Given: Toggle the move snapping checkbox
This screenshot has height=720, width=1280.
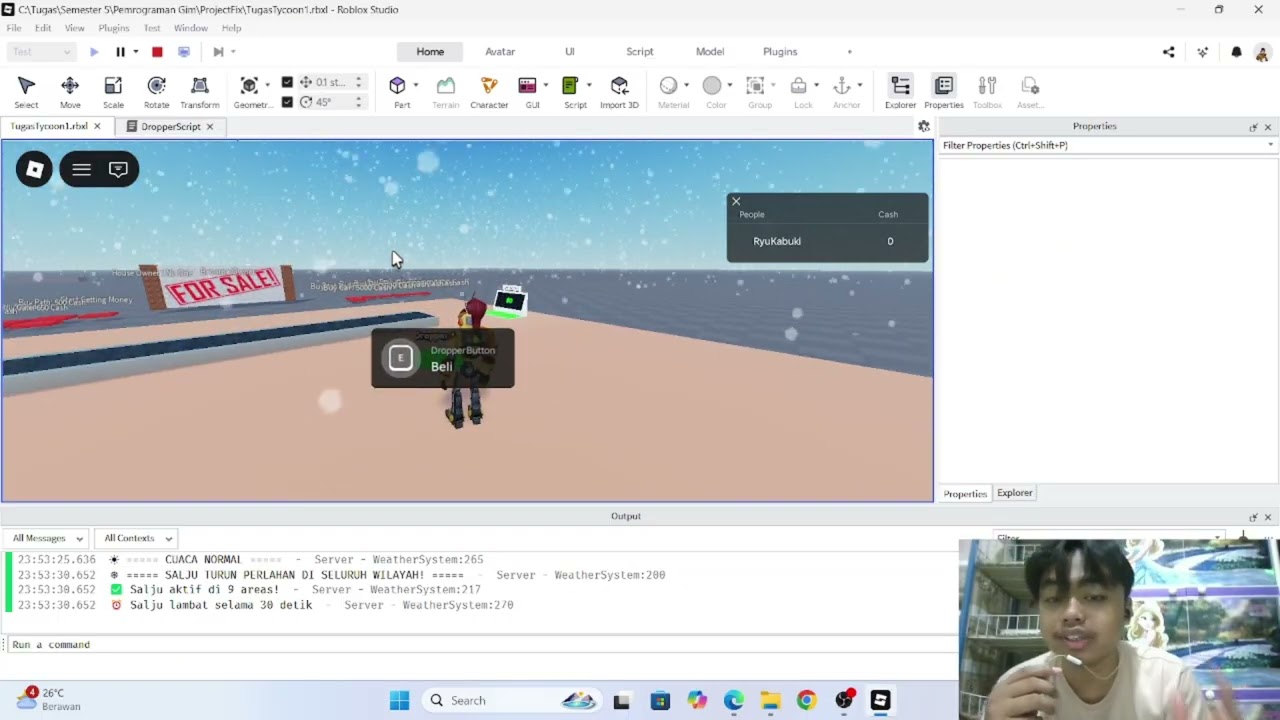Looking at the screenshot, I should (287, 82).
